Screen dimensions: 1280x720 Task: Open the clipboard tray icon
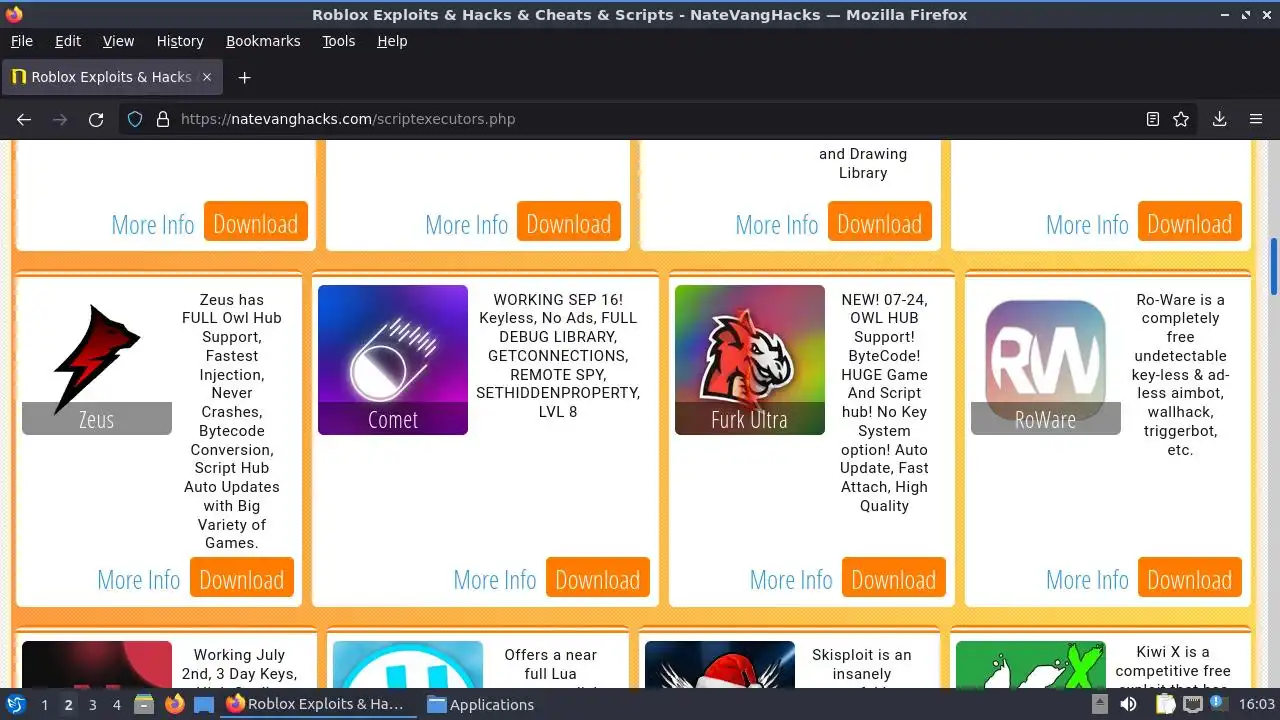[x=1166, y=704]
